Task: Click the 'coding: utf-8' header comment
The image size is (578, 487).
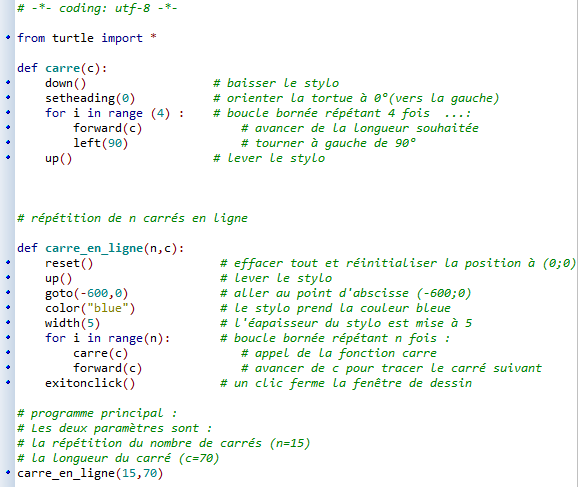Action: tap(97, 8)
